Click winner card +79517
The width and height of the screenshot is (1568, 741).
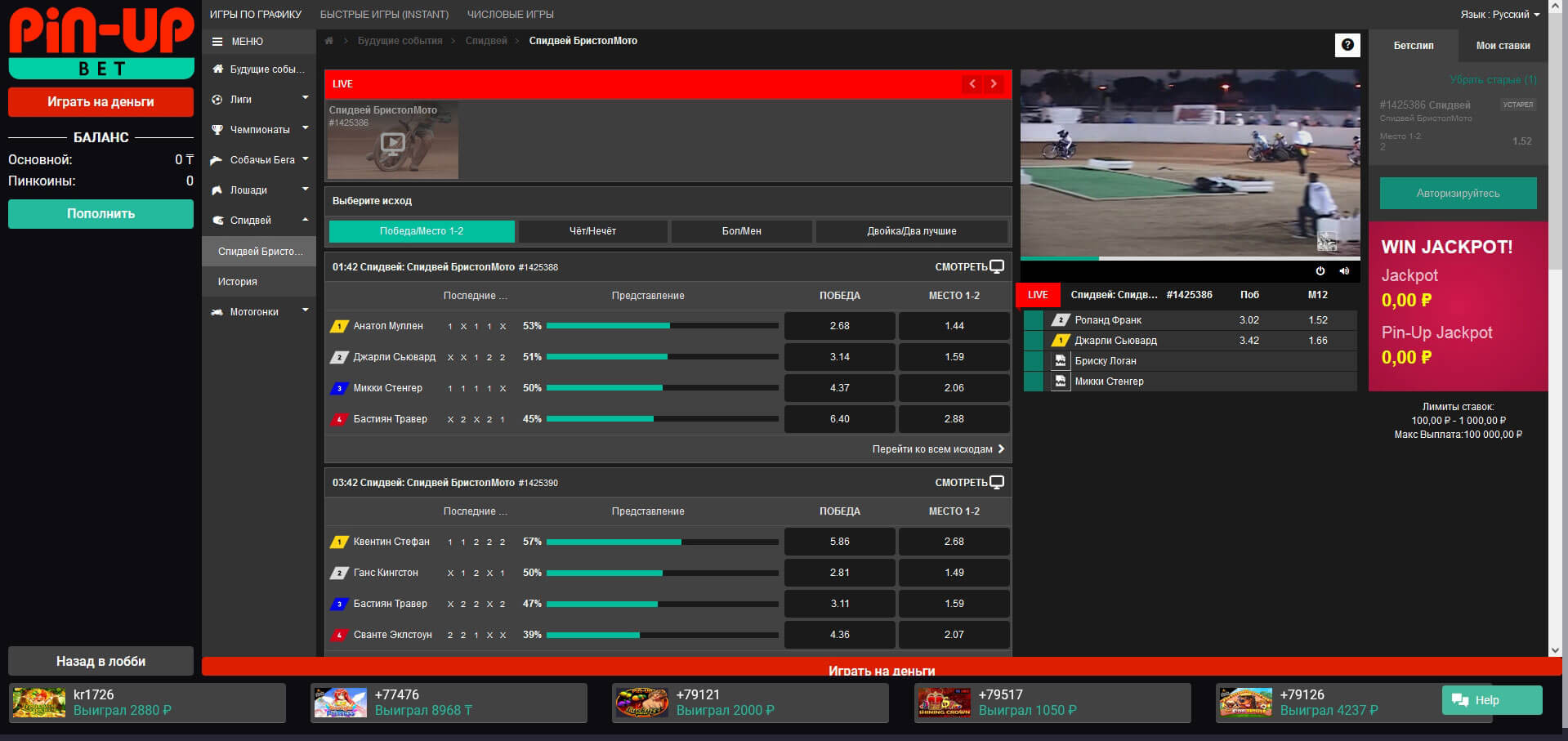coord(1052,703)
